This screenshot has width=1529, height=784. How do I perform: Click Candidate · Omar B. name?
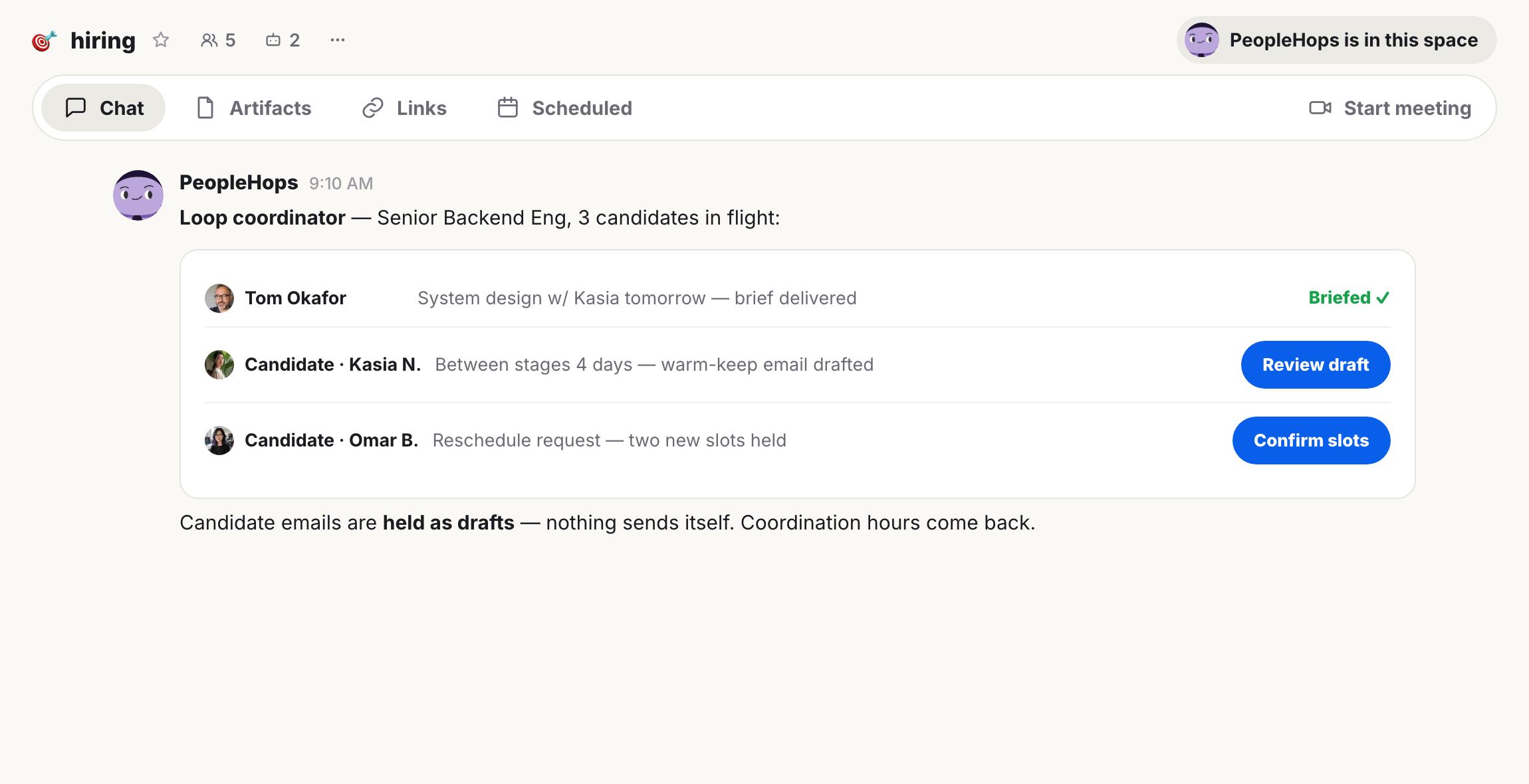(x=331, y=441)
